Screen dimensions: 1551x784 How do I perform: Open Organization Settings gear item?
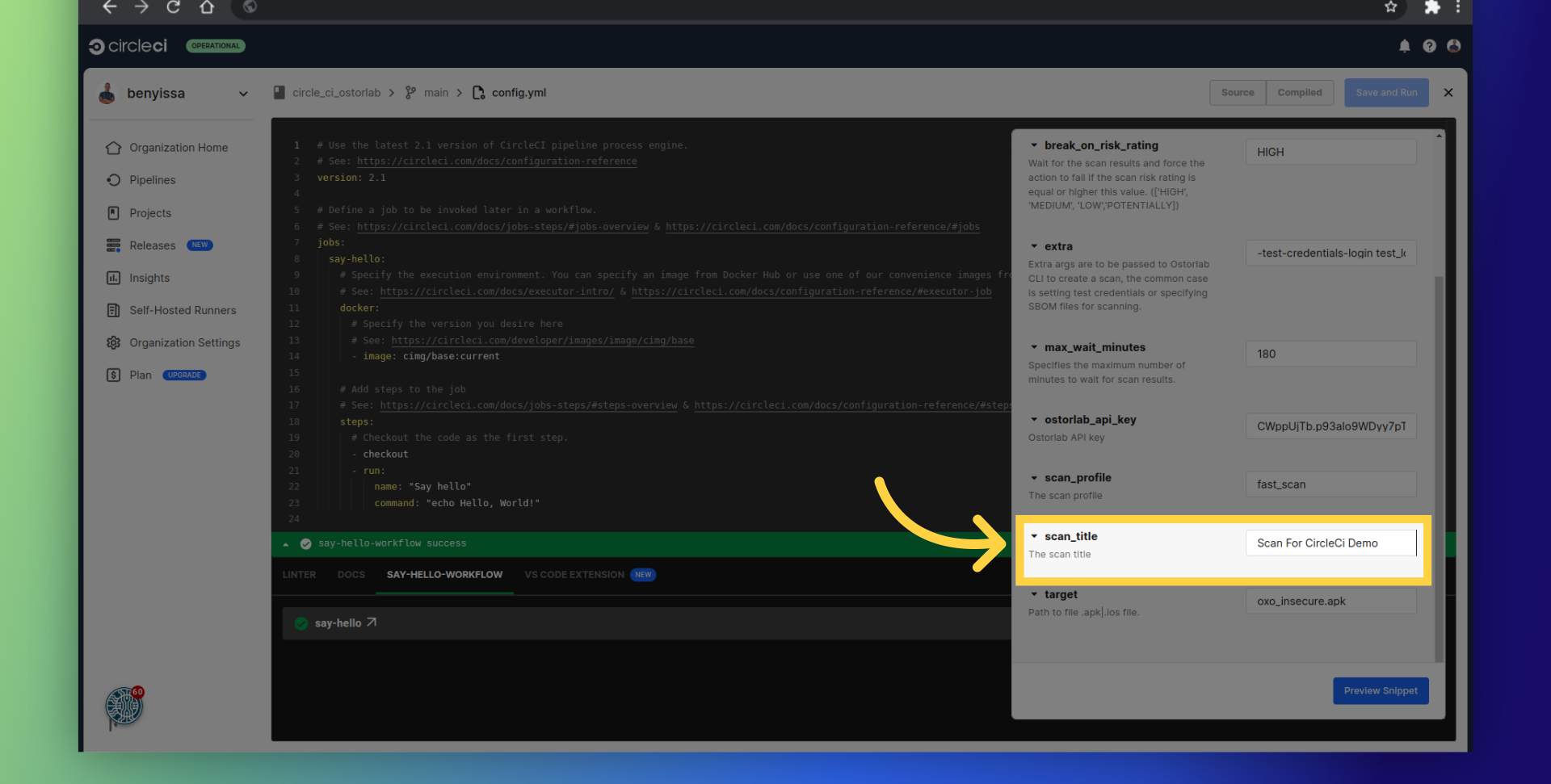pyautogui.click(x=184, y=342)
